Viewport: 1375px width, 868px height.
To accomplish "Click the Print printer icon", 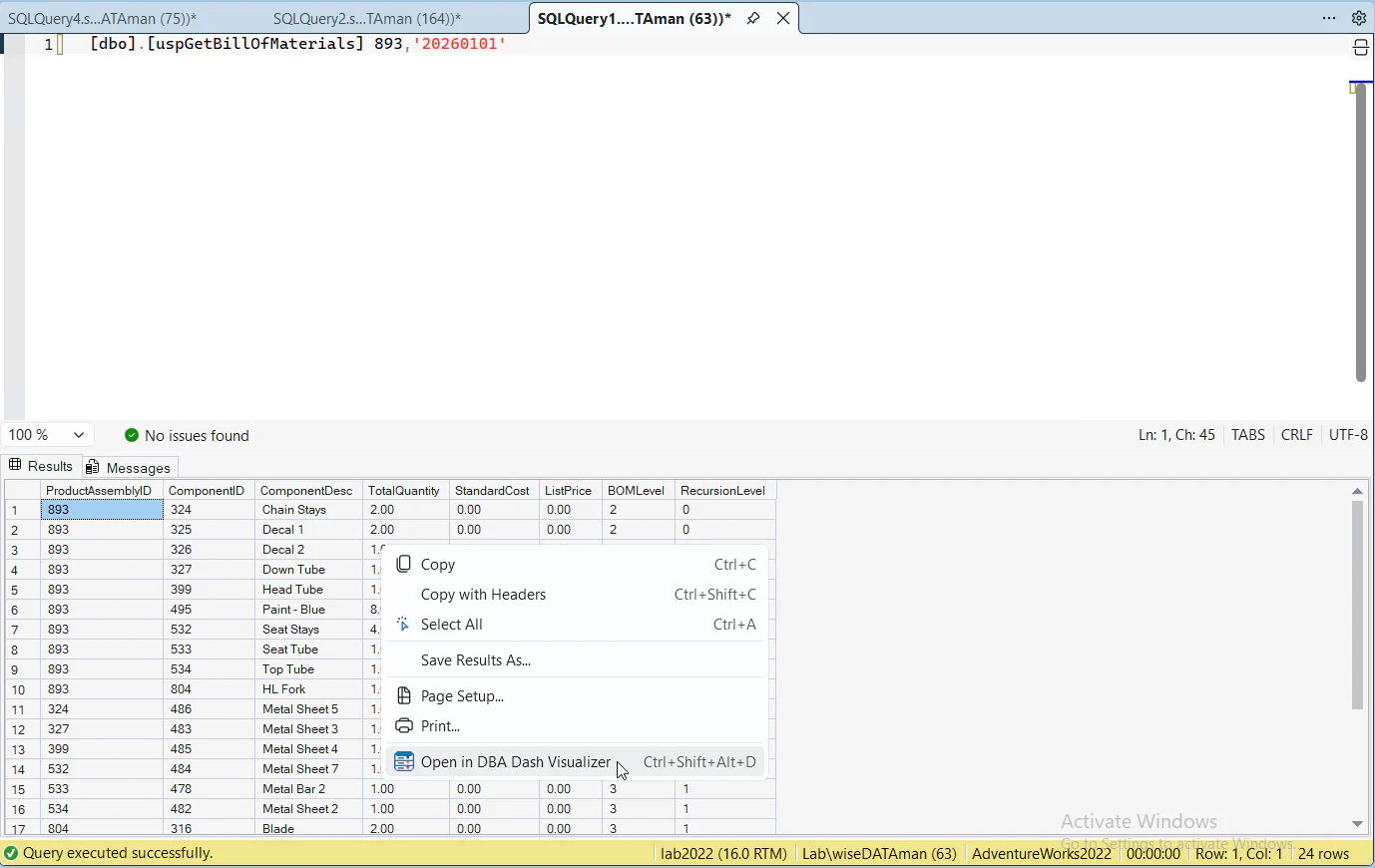I will (x=404, y=726).
